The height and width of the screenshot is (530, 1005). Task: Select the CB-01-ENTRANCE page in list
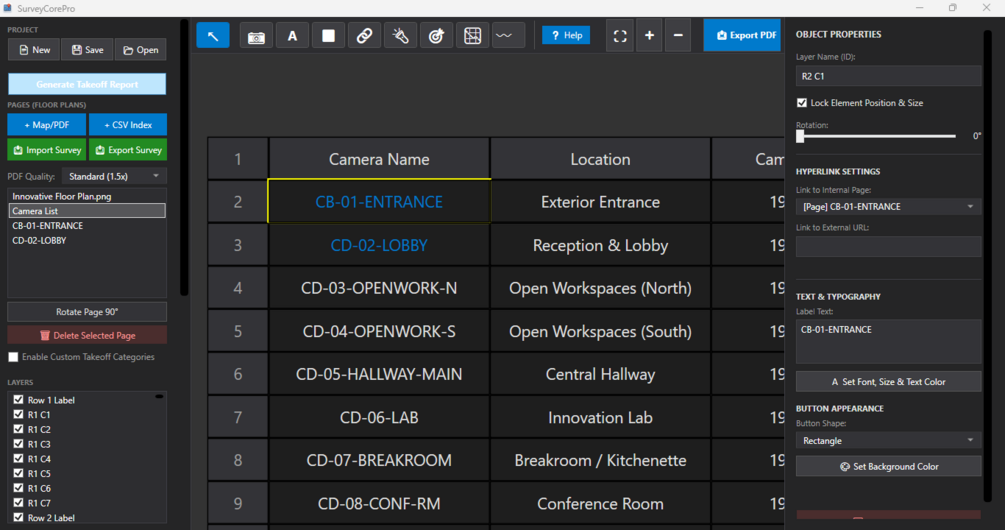[x=48, y=226]
